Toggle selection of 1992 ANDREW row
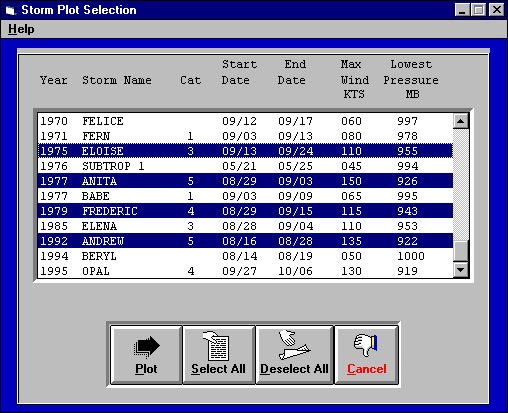The height and width of the screenshot is (413, 508). point(245,241)
